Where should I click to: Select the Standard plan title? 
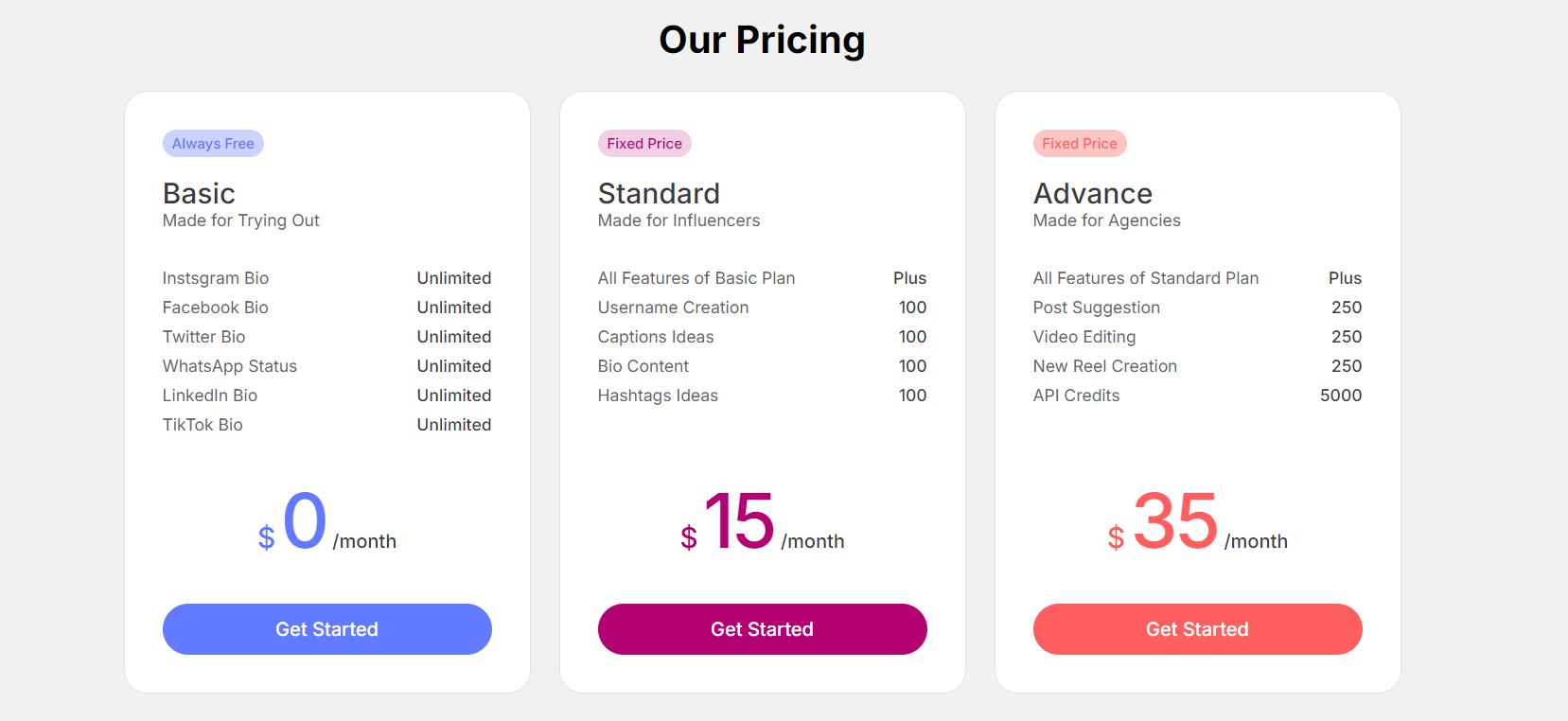click(659, 194)
